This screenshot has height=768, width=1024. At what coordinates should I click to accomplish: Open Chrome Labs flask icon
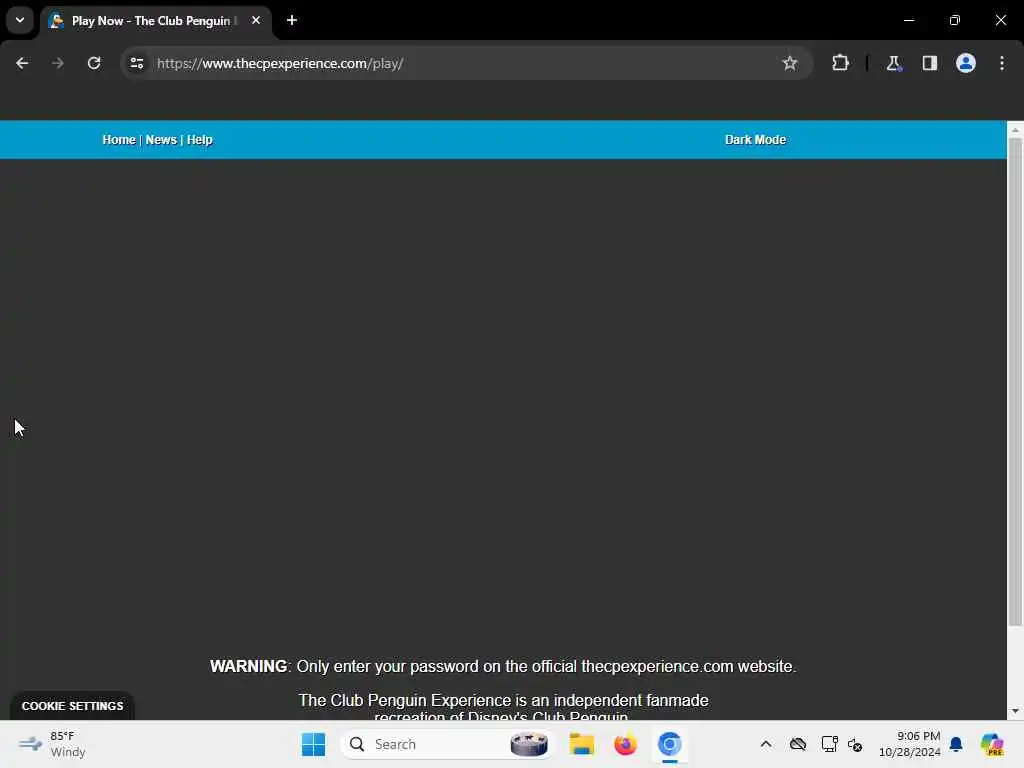click(893, 63)
